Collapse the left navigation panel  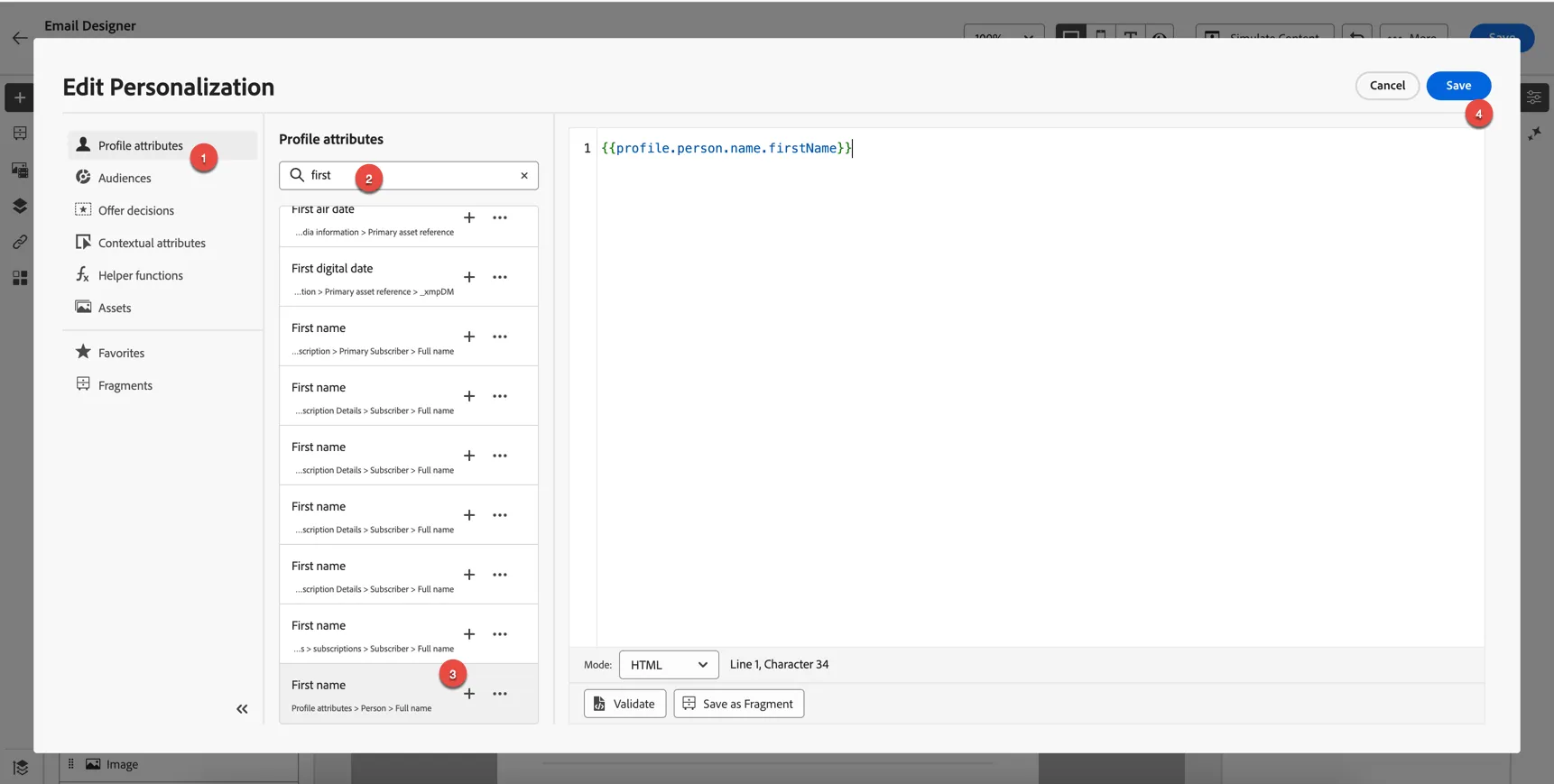click(242, 709)
